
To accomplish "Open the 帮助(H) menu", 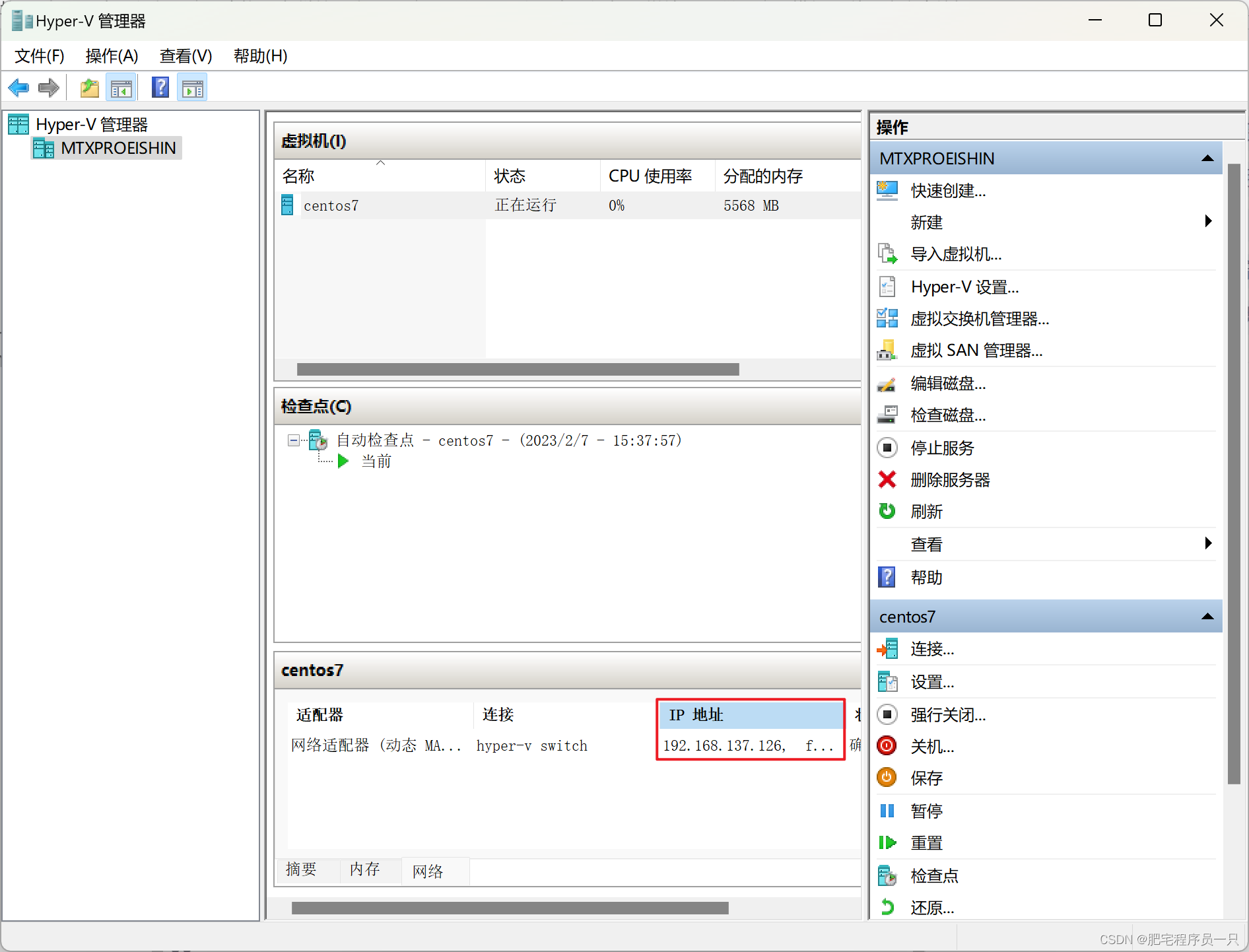I will (260, 56).
